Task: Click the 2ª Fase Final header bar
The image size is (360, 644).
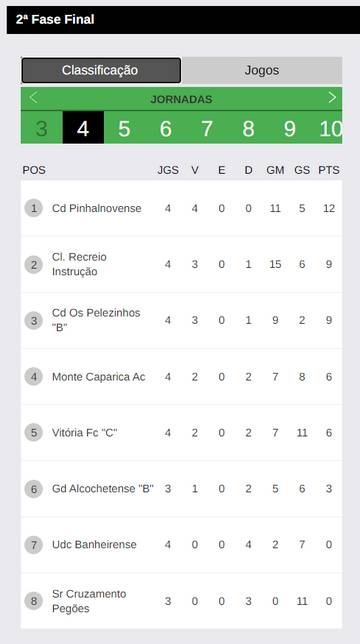Action: (183, 20)
